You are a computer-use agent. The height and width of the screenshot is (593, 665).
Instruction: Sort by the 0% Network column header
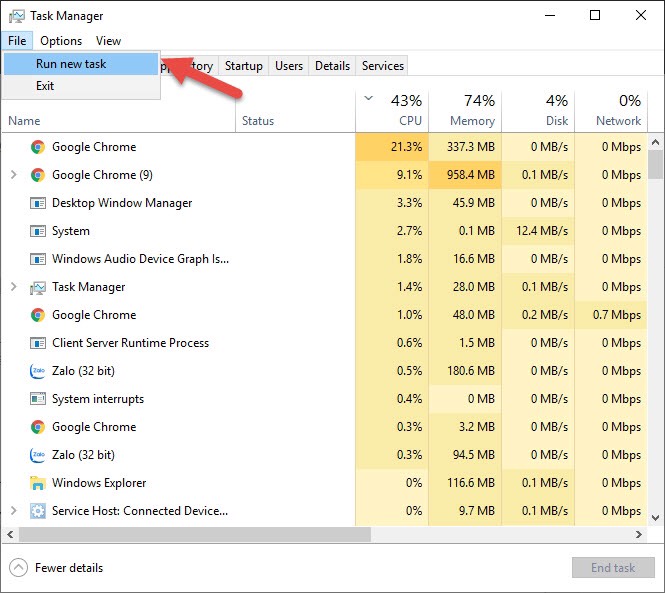(611, 112)
